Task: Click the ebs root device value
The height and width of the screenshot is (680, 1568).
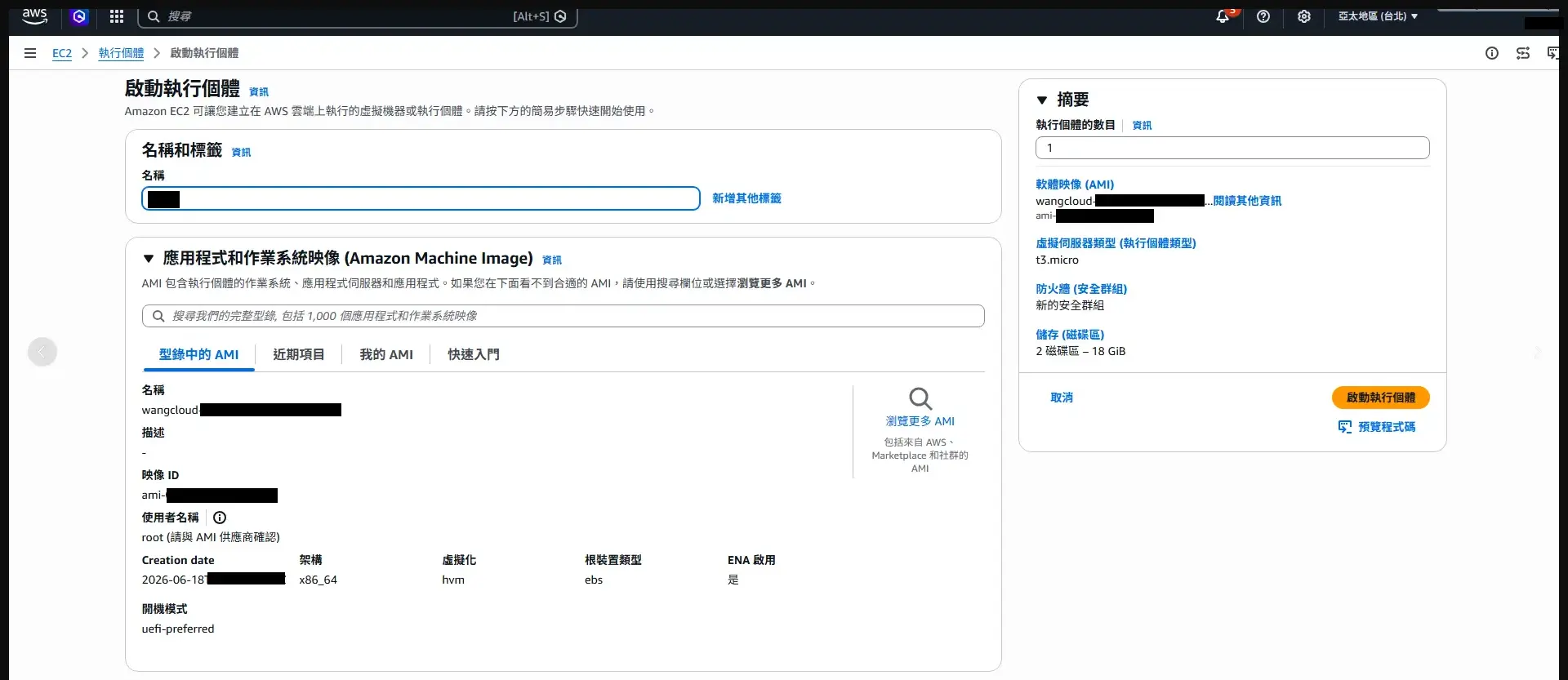Action: point(594,580)
